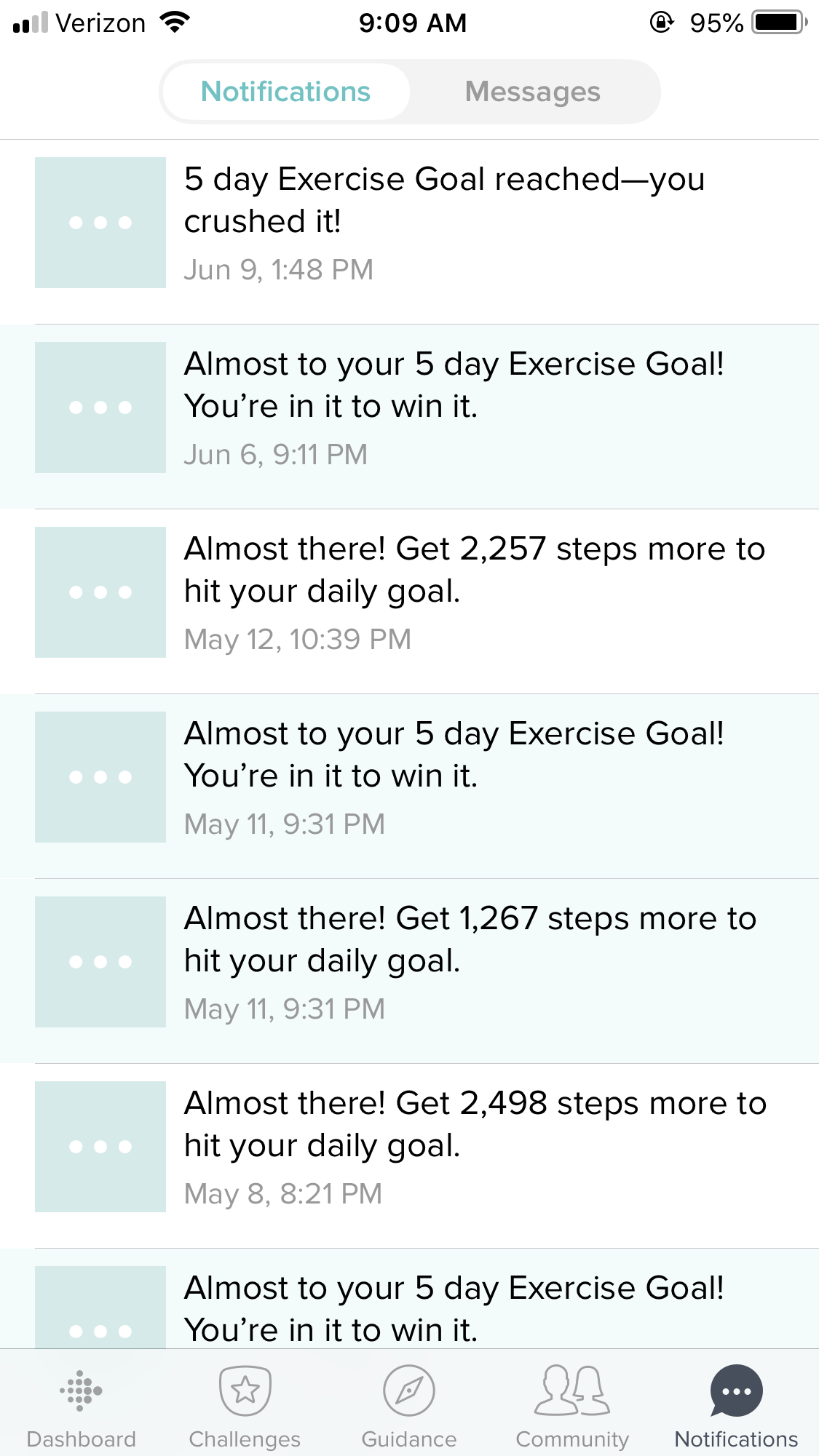Tap the icon beside the May 8 notification
This screenshot has width=819, height=1456.
(100, 1147)
